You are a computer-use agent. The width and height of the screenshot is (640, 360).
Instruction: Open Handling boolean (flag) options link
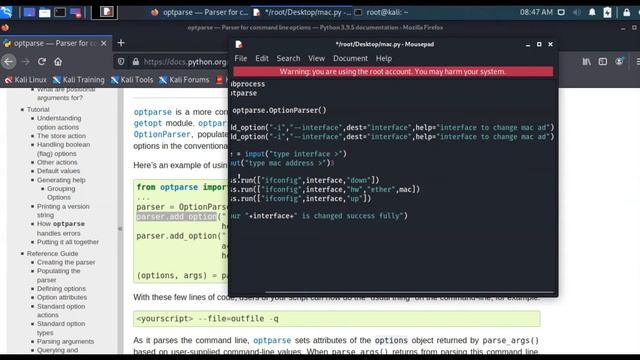63,149
